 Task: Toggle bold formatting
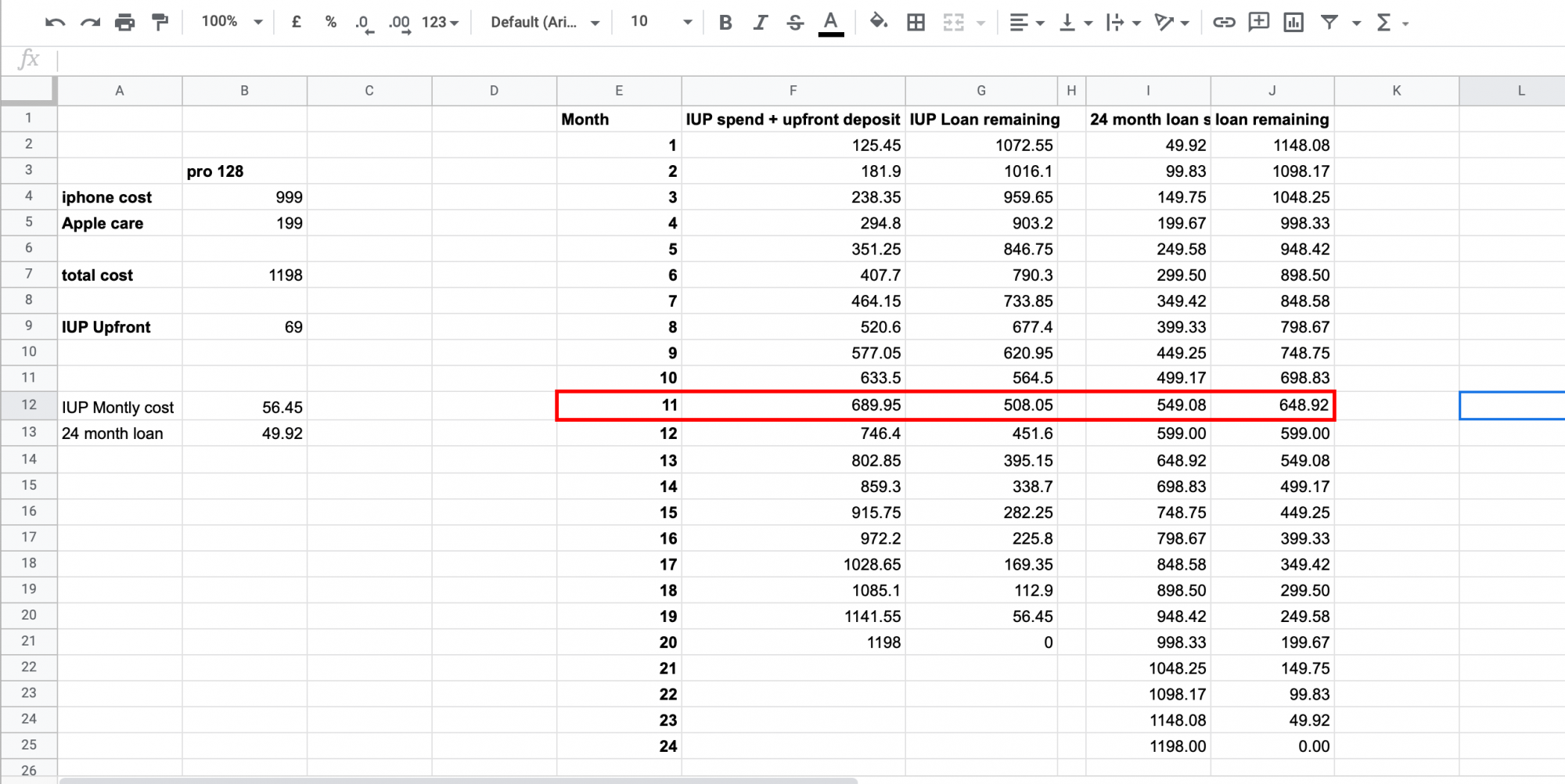click(x=725, y=23)
